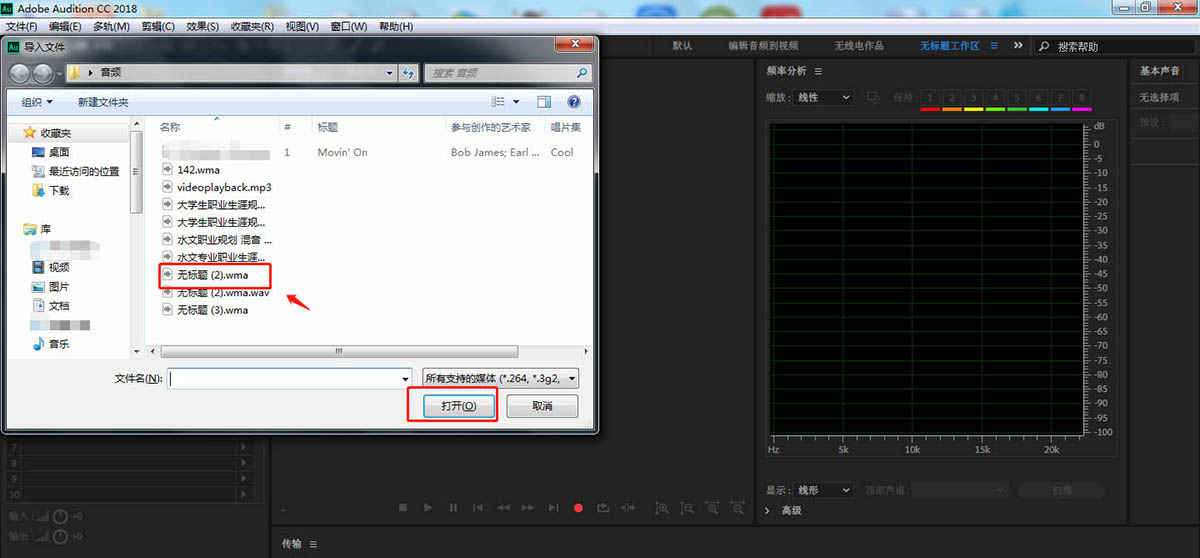Click the Rewind transport button
Screen dimensions: 1200x558
503,508
